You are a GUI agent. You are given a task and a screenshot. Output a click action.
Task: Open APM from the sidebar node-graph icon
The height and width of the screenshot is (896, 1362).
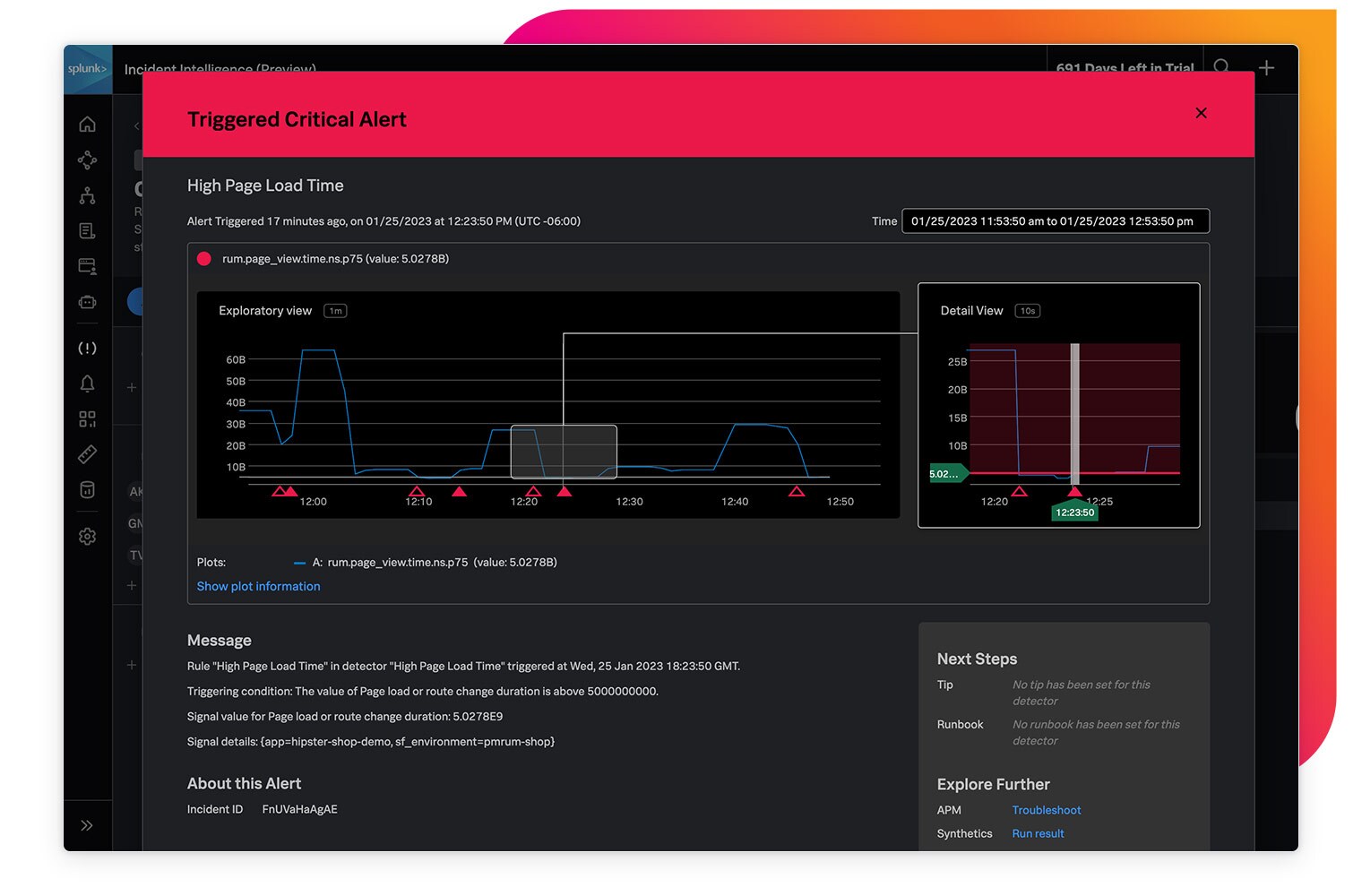point(87,159)
